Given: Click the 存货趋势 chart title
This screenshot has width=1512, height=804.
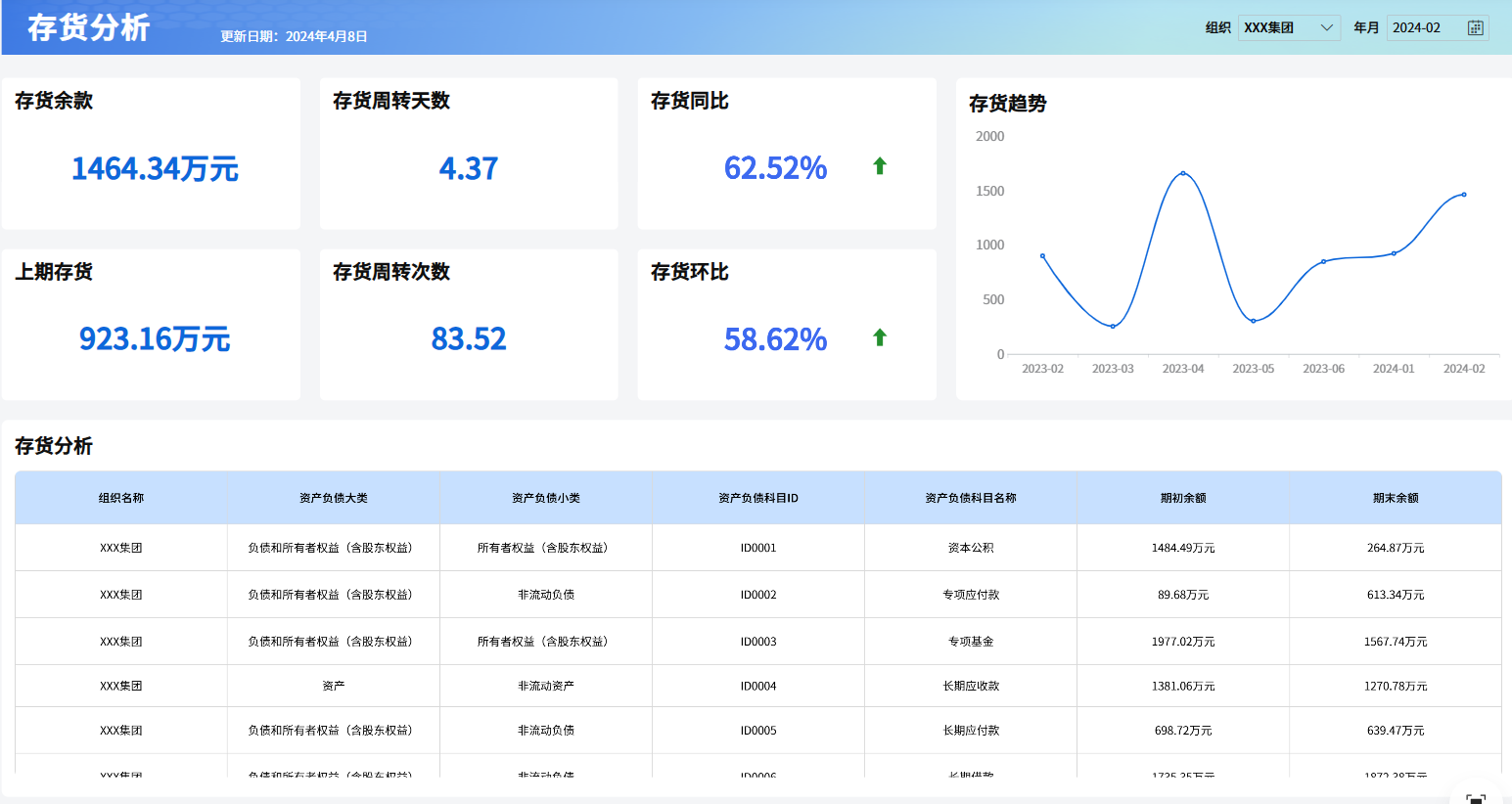Looking at the screenshot, I should tap(1008, 104).
